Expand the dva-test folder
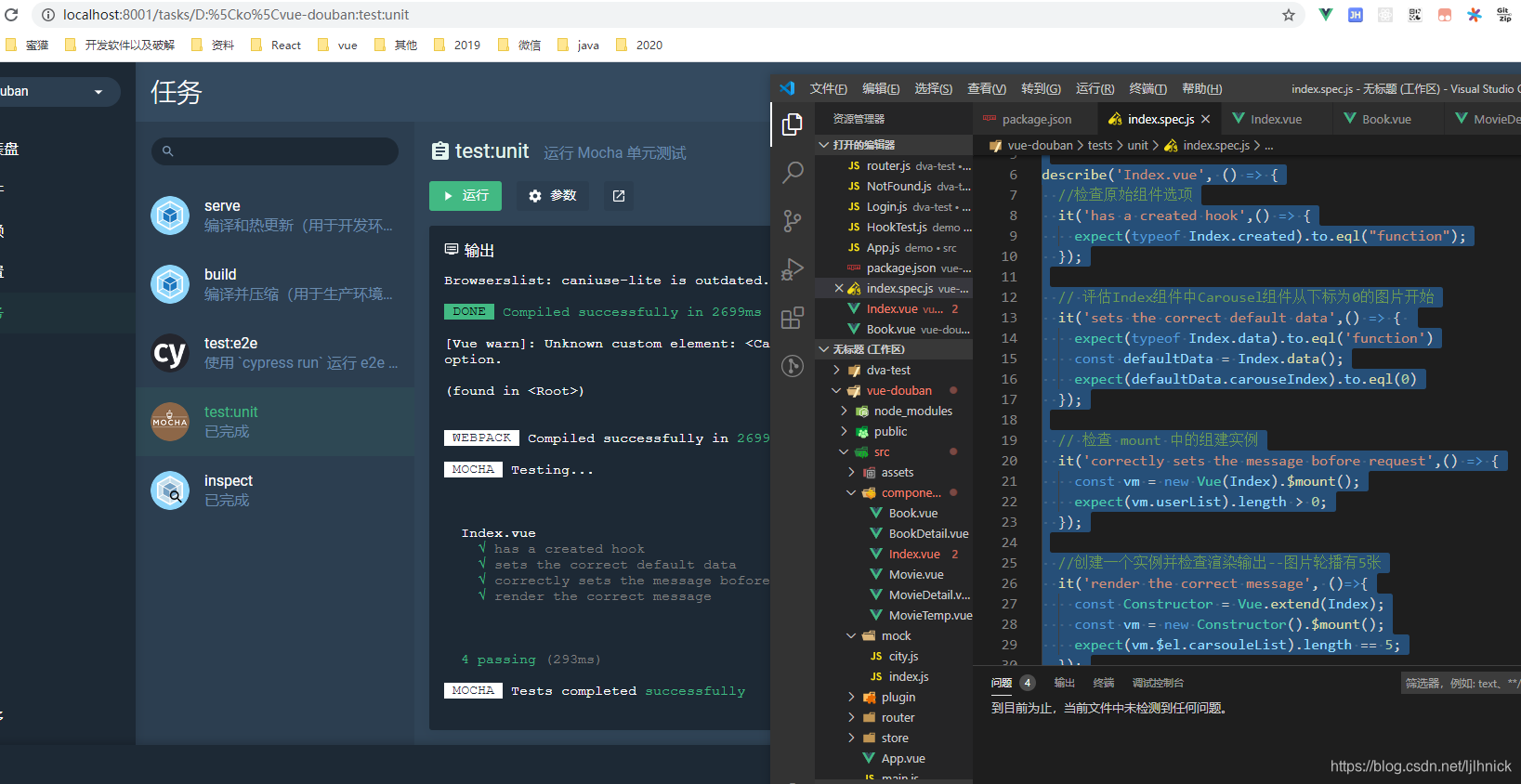 pyautogui.click(x=836, y=370)
